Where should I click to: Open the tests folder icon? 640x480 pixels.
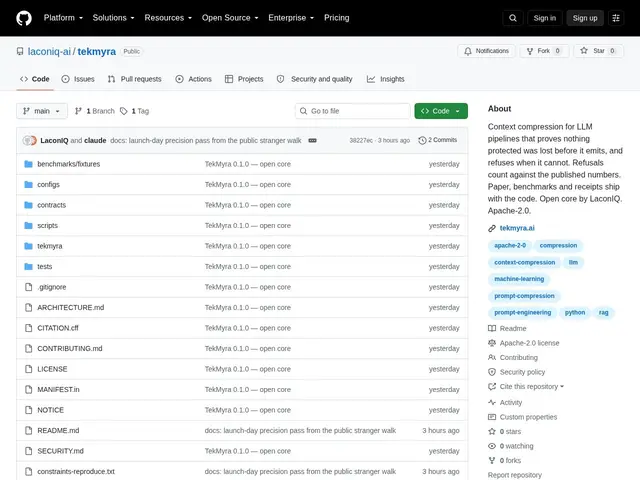28,267
